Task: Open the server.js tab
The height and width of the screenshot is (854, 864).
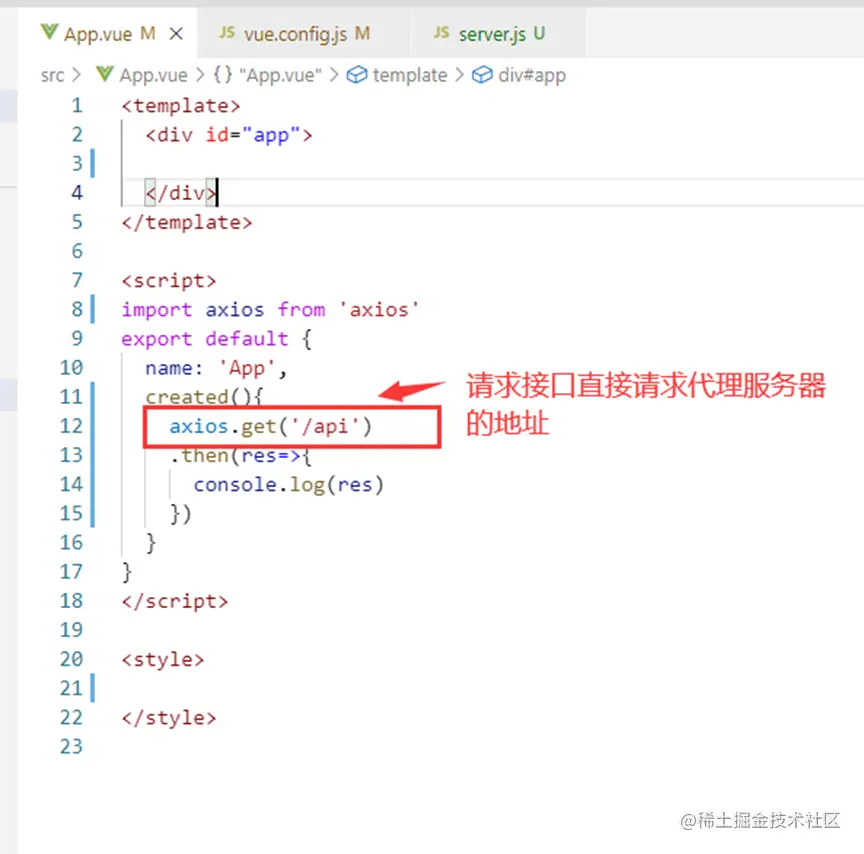Action: coord(497,34)
